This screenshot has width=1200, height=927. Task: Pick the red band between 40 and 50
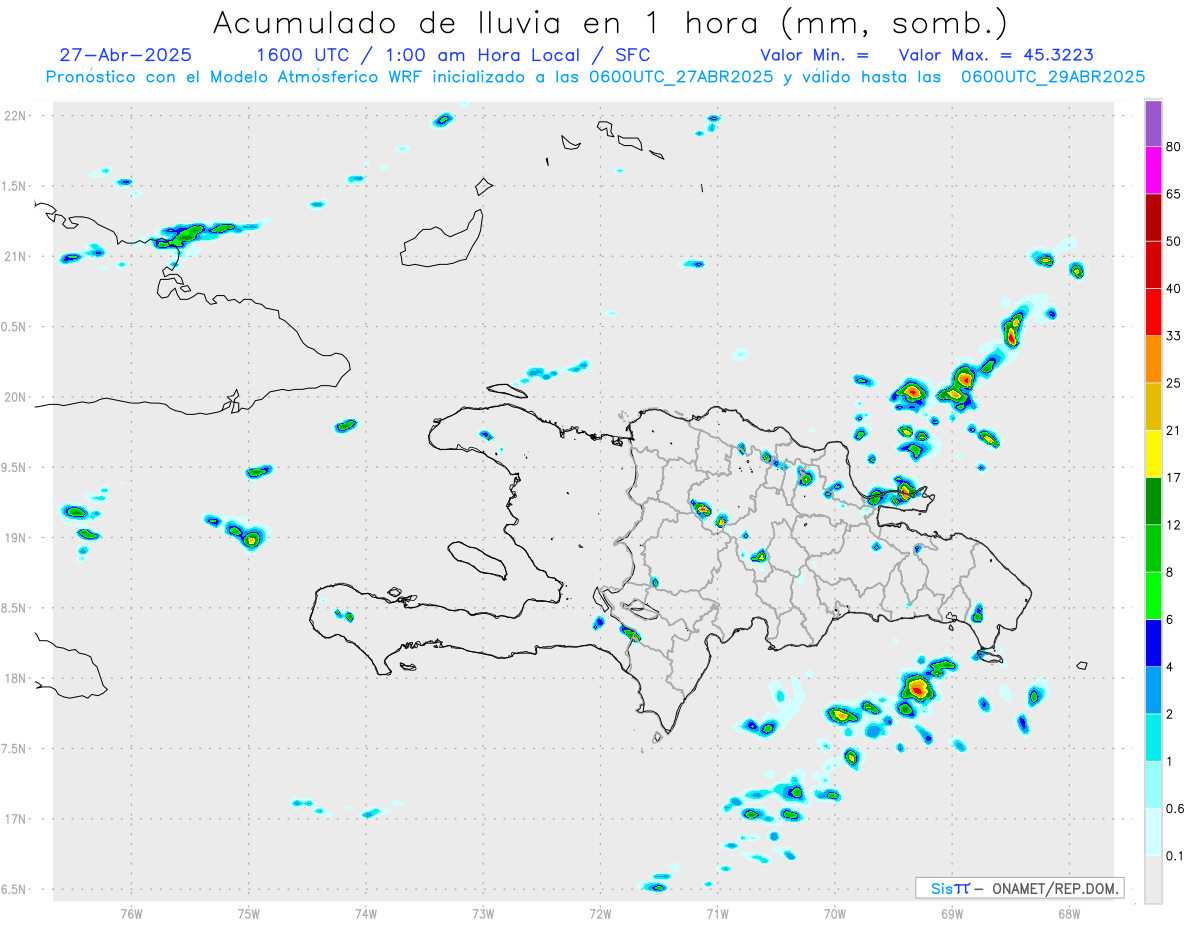pos(1153,264)
